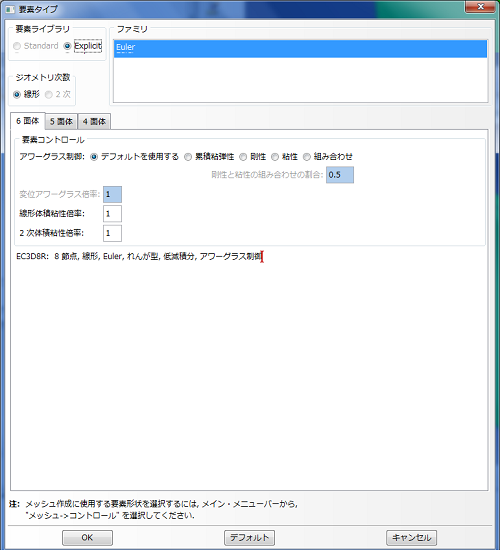Click the dialog title bar icon
This screenshot has width=500, height=552.
(10, 9)
